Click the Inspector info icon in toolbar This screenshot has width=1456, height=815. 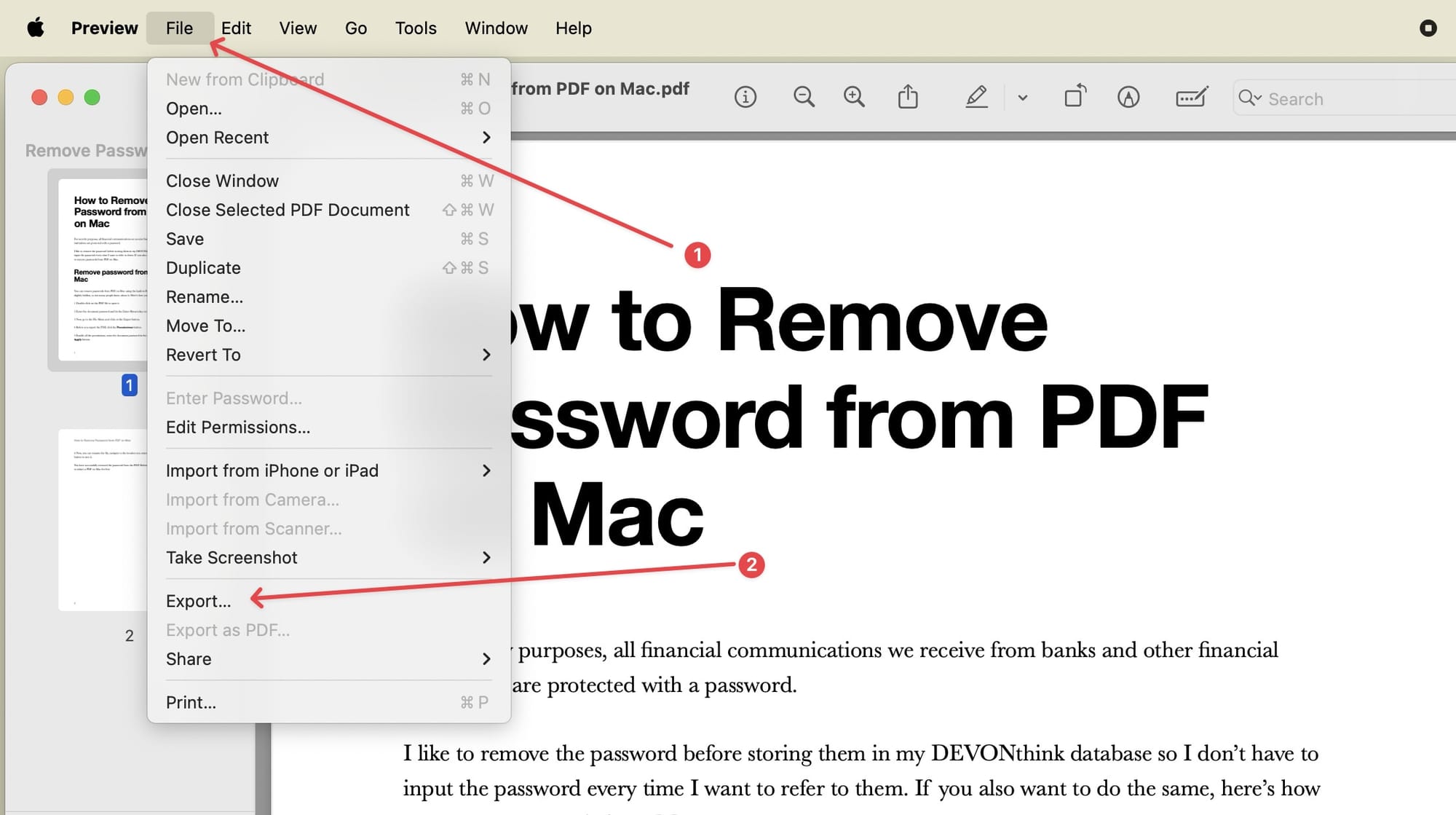coord(745,97)
